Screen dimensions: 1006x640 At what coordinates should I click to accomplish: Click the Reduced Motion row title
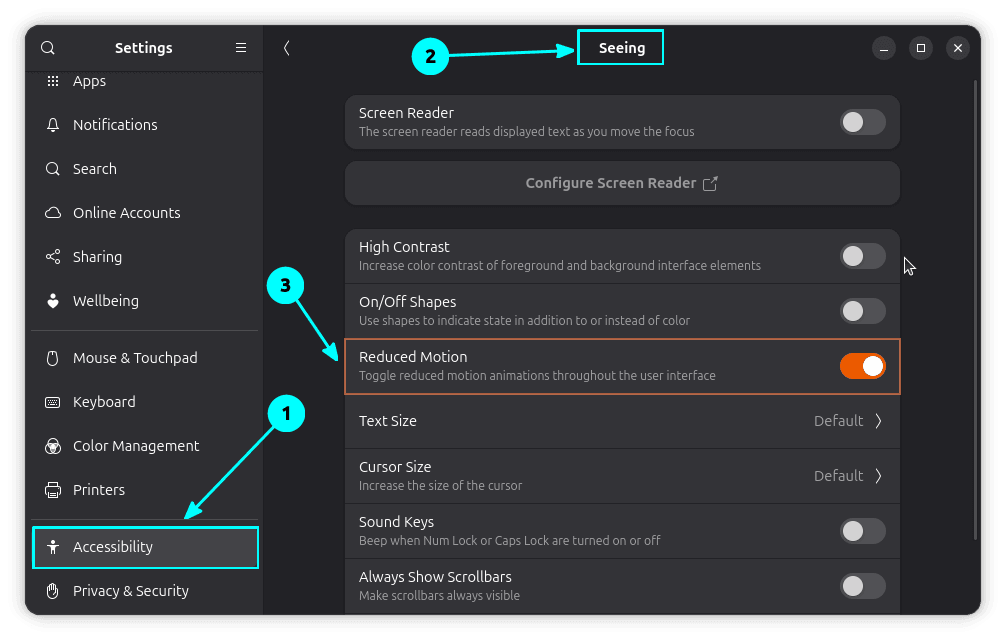click(413, 357)
